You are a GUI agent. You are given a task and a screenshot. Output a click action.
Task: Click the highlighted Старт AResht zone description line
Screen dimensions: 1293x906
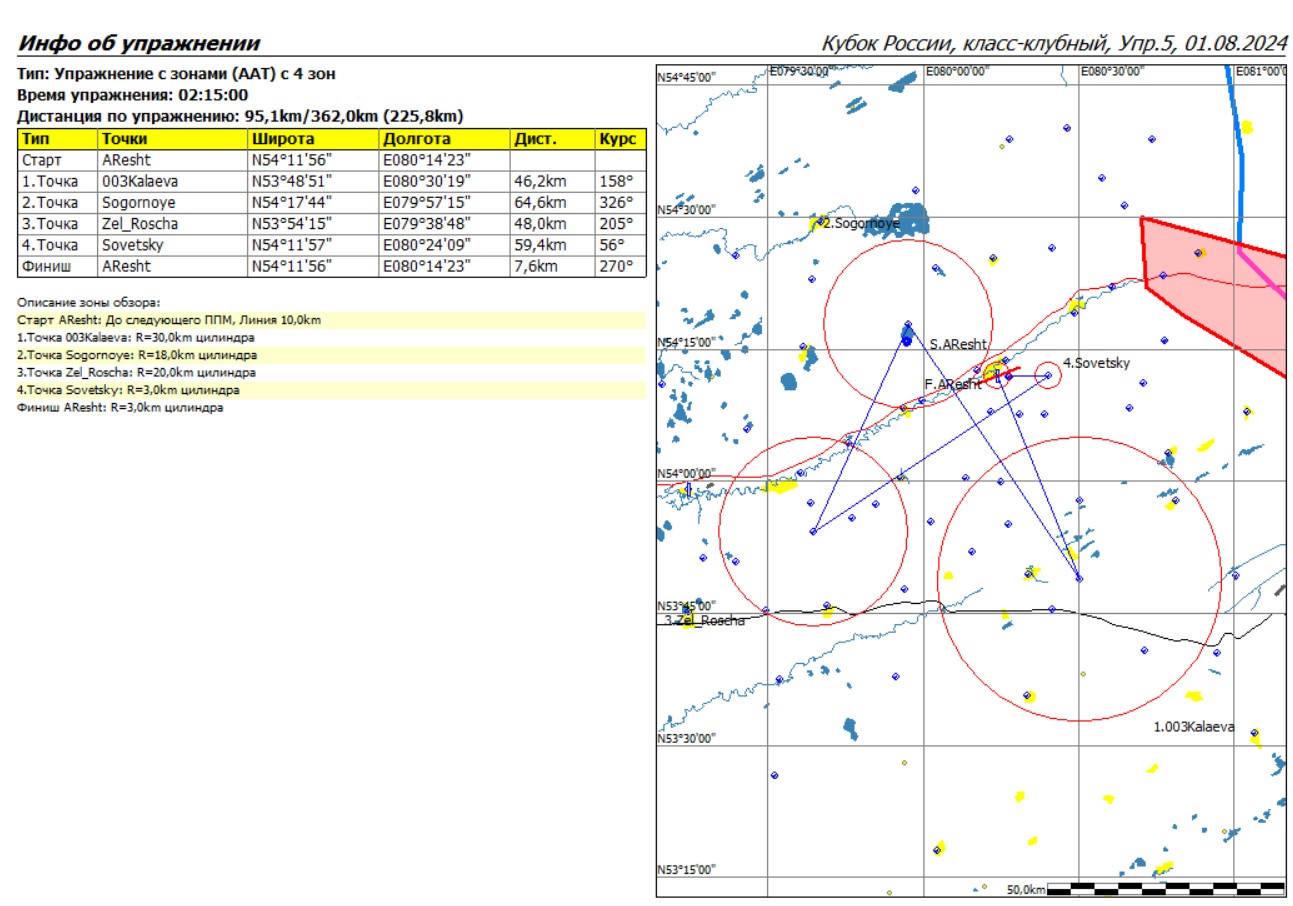click(170, 320)
